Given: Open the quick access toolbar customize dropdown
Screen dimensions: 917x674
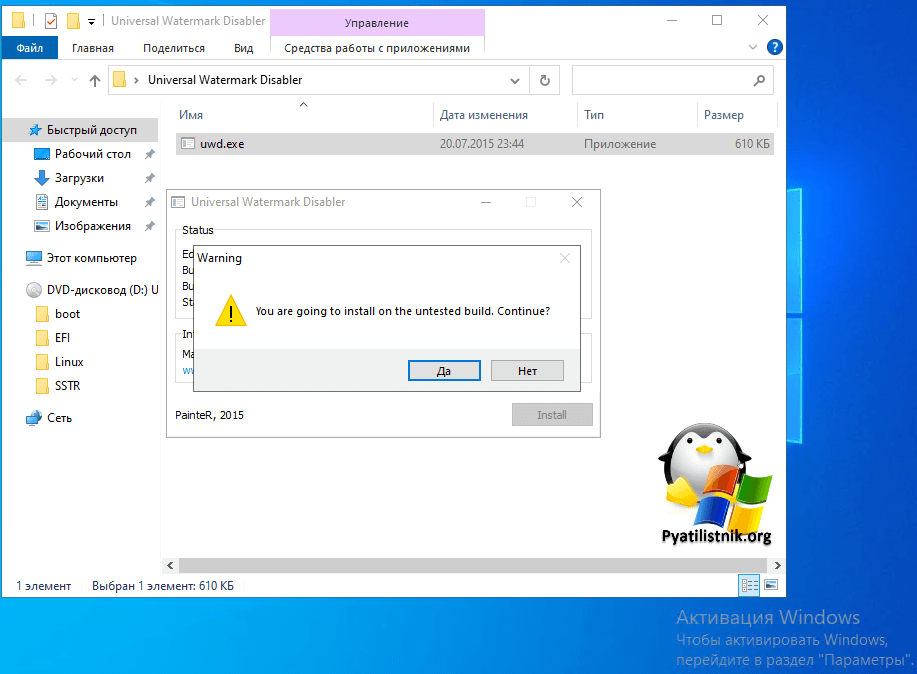Looking at the screenshot, I should point(91,22).
